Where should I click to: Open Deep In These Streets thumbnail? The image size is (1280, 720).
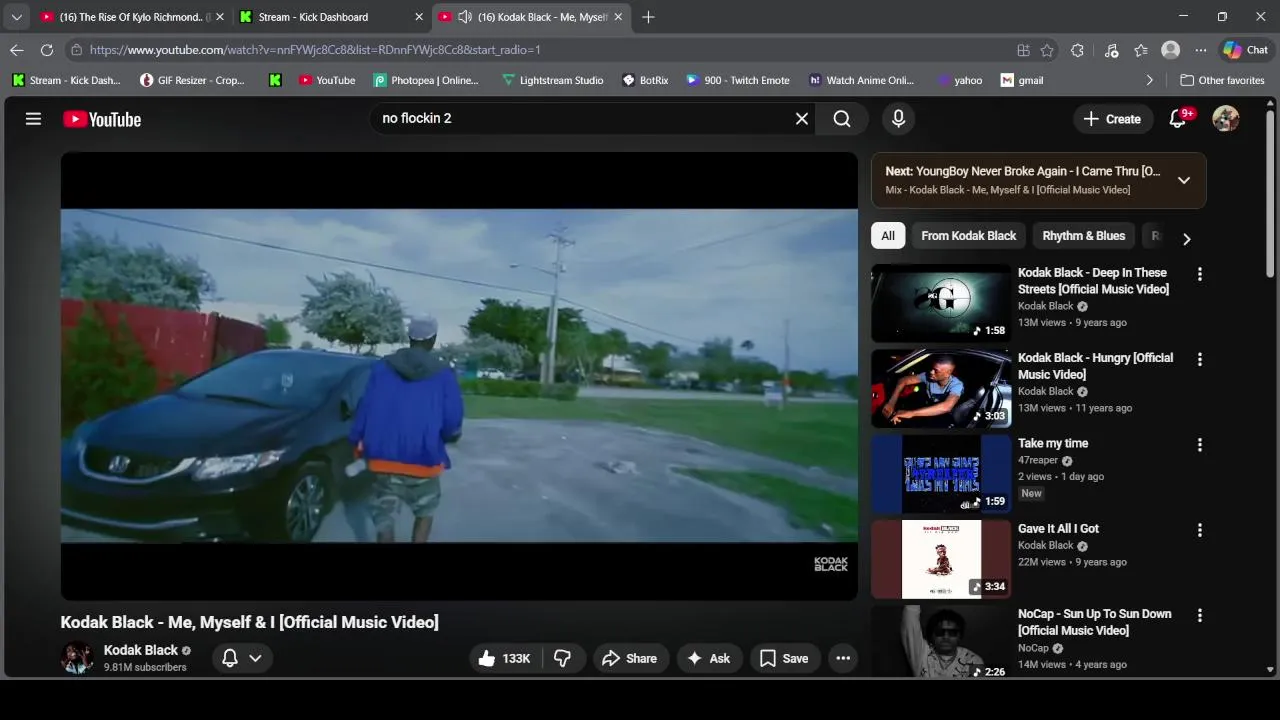(941, 303)
